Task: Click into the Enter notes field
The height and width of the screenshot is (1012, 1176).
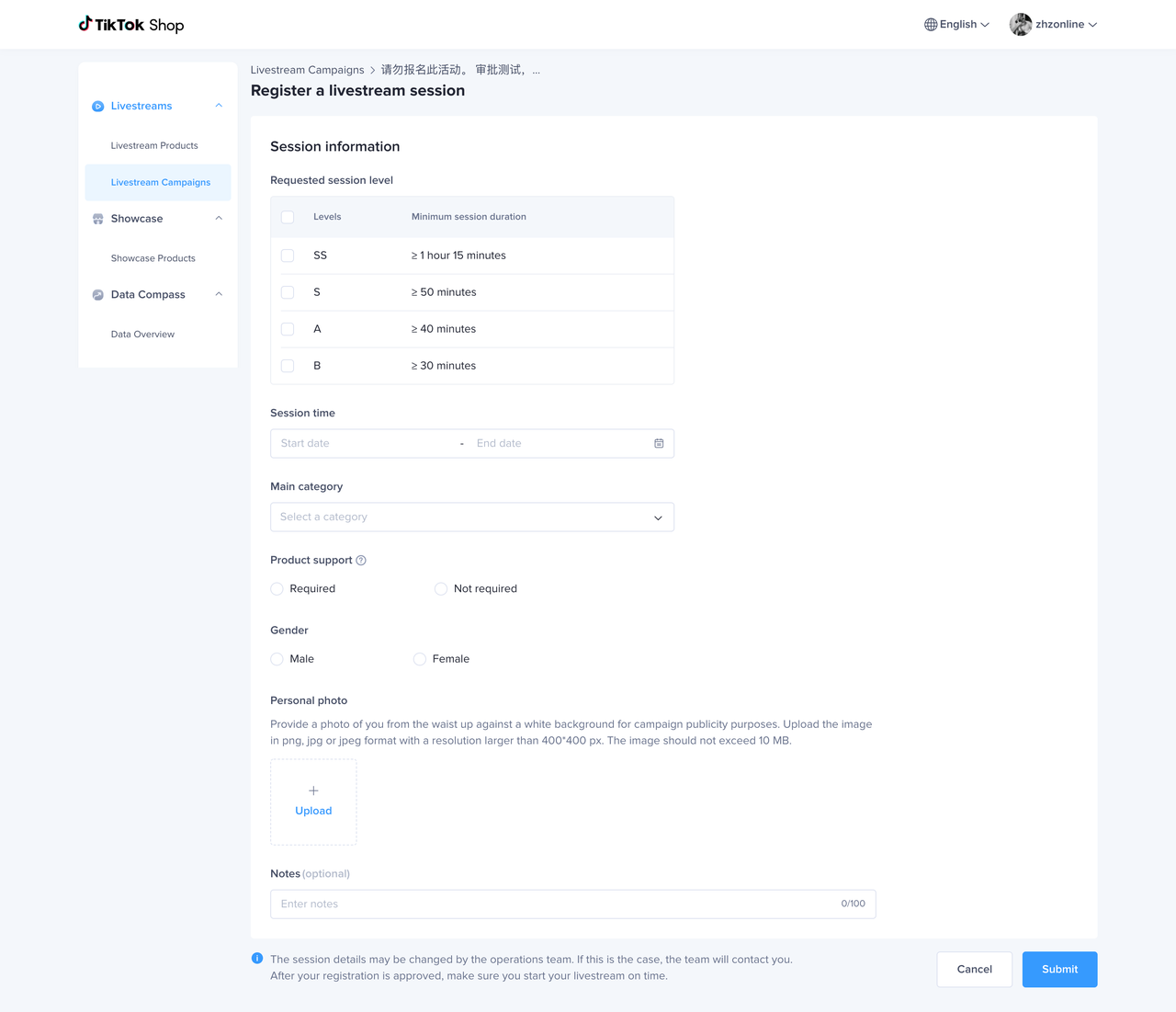Action: tap(551, 904)
